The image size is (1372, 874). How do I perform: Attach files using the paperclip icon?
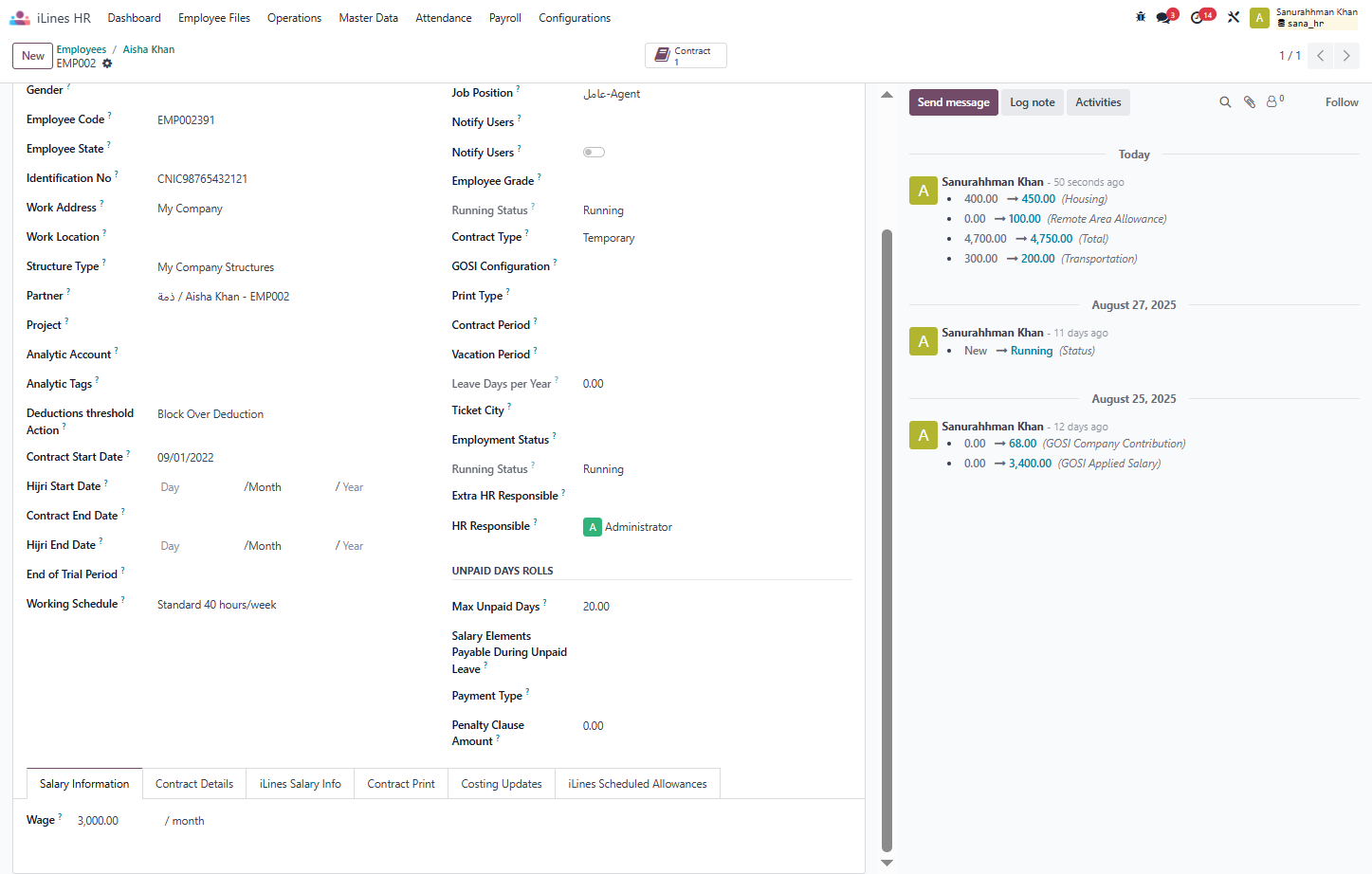(1250, 102)
